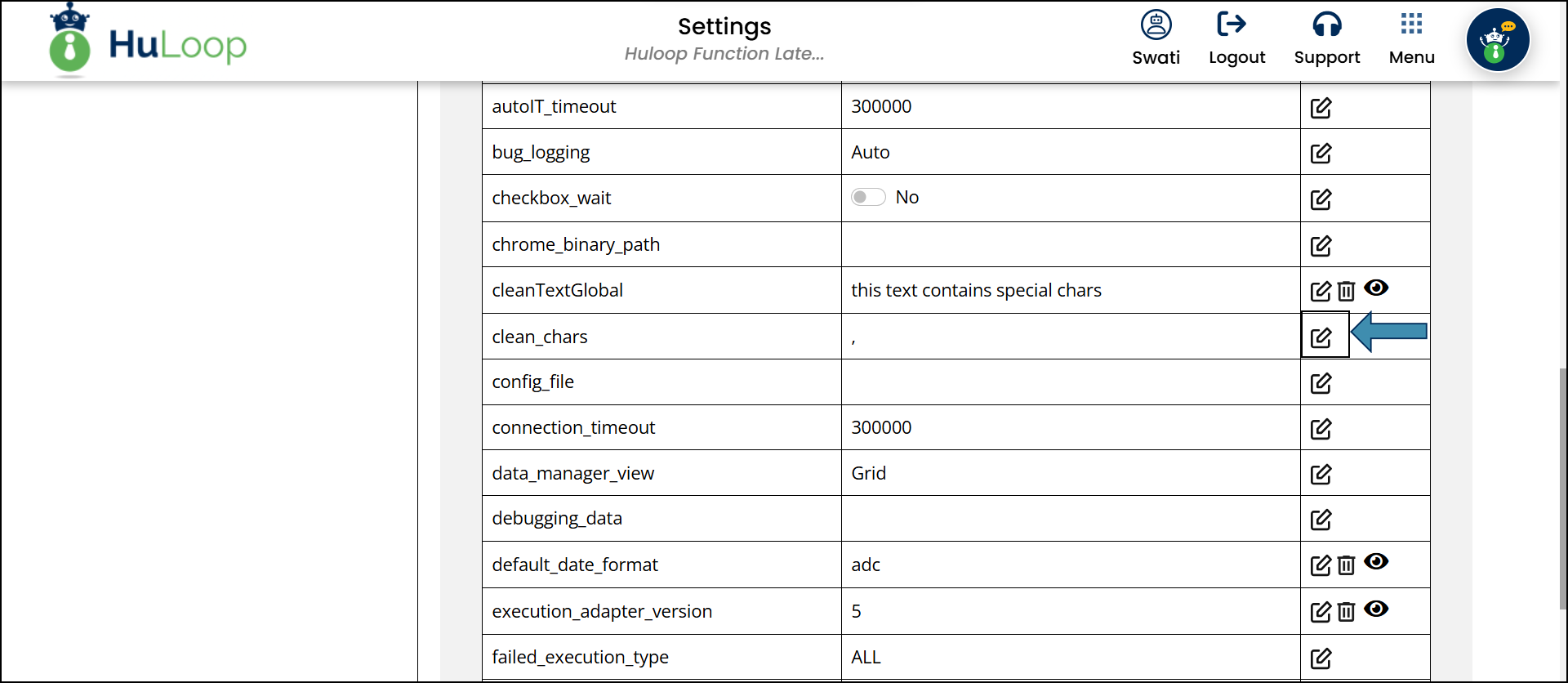The width and height of the screenshot is (1568, 683).
Task: Open the HuLoop chatbot assistant icon
Action: pyautogui.click(x=1497, y=41)
